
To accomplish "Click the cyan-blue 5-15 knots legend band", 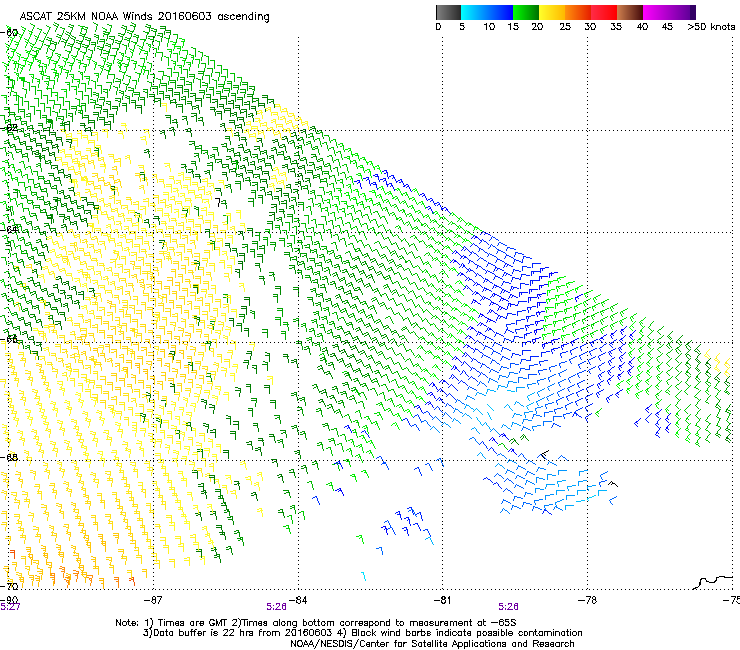I will pos(487,12).
